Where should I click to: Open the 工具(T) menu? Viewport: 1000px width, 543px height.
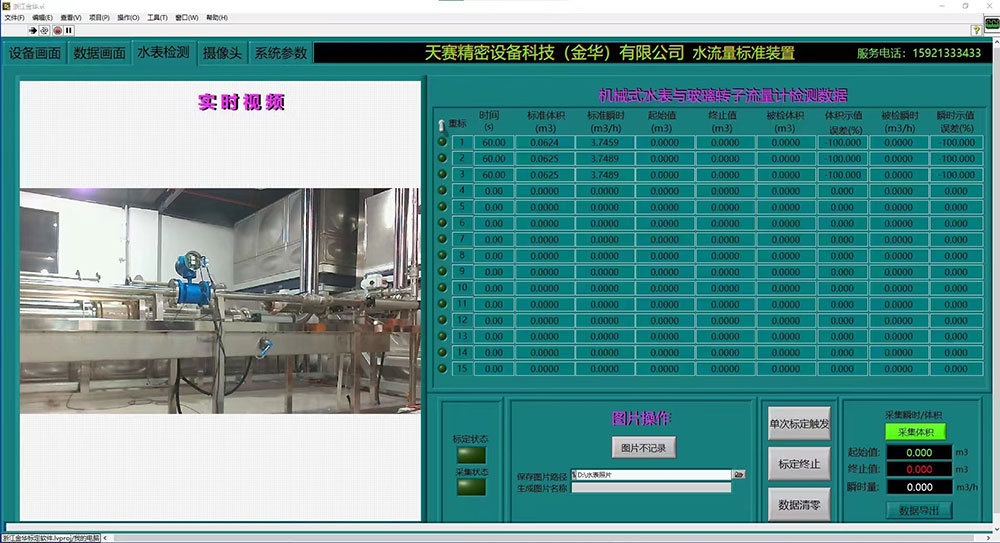tap(157, 18)
